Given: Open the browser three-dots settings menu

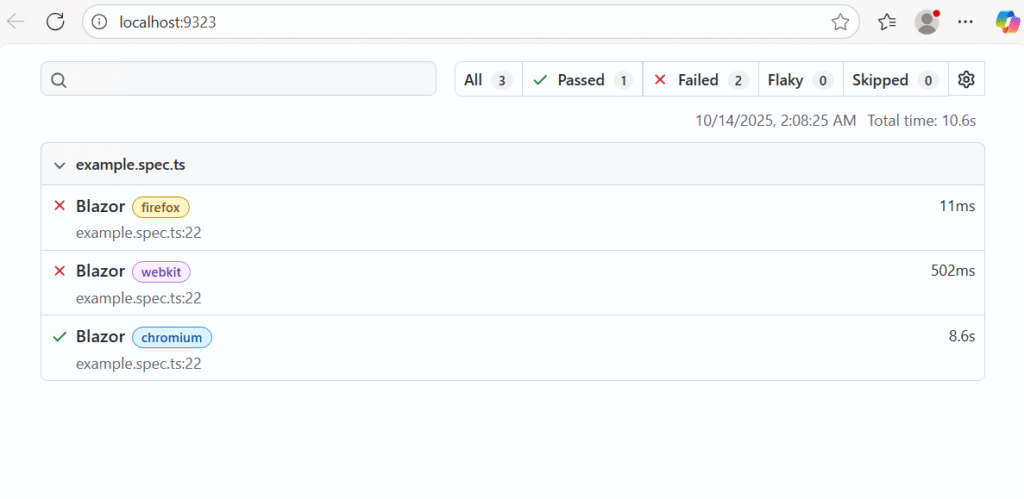Looking at the screenshot, I should pos(965,21).
